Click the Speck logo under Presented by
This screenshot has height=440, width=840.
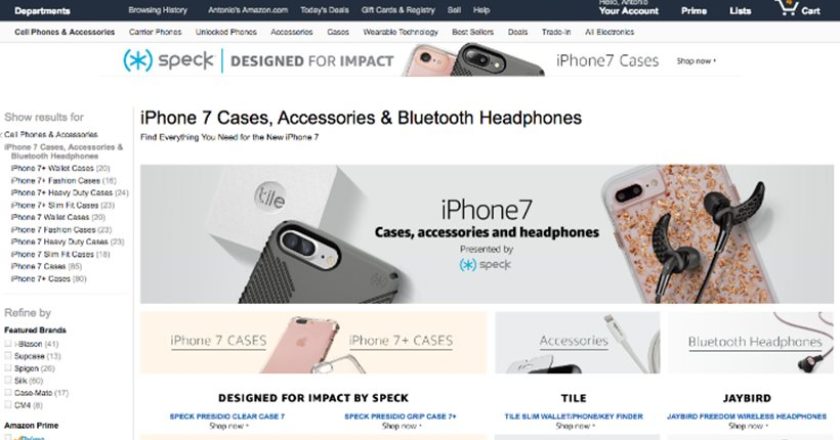tap(485, 265)
